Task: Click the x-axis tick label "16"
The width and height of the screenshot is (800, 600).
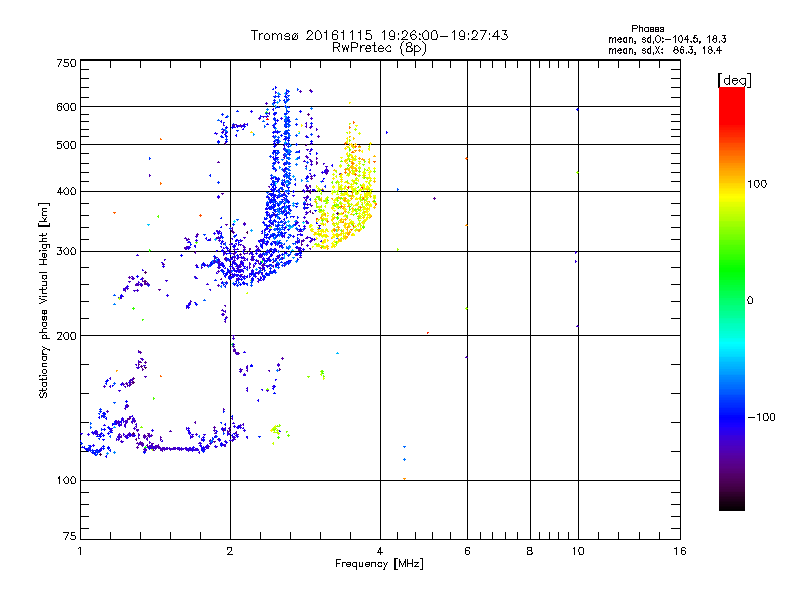Action: click(680, 551)
